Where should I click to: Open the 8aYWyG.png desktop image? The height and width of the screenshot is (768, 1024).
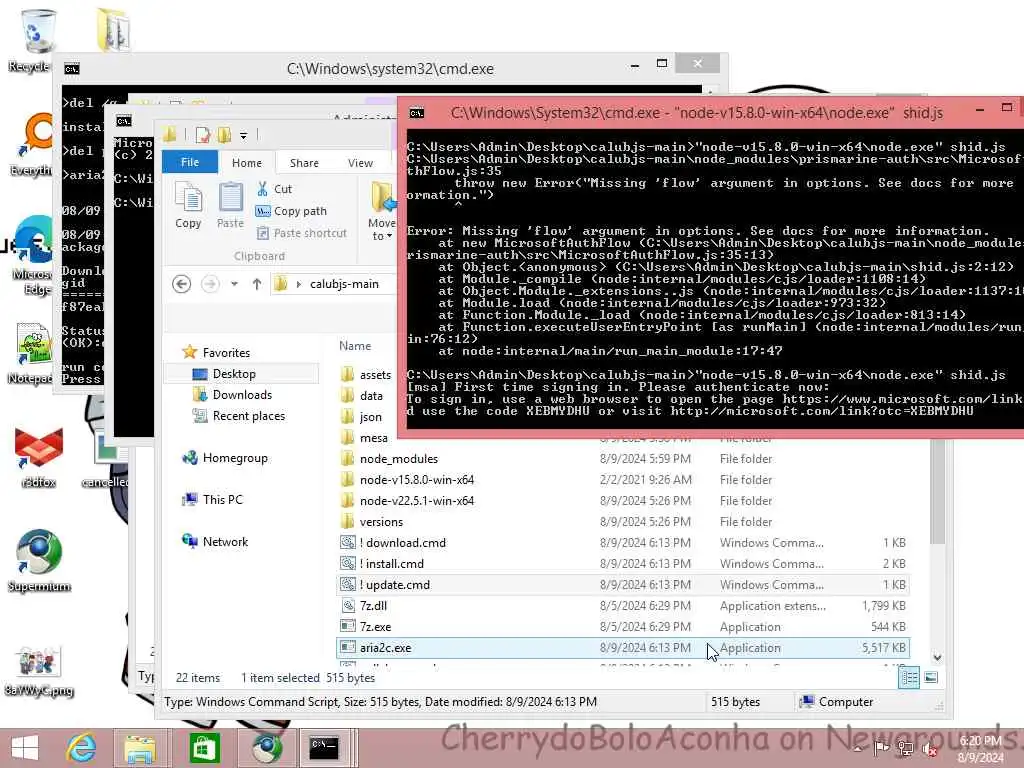(39, 670)
